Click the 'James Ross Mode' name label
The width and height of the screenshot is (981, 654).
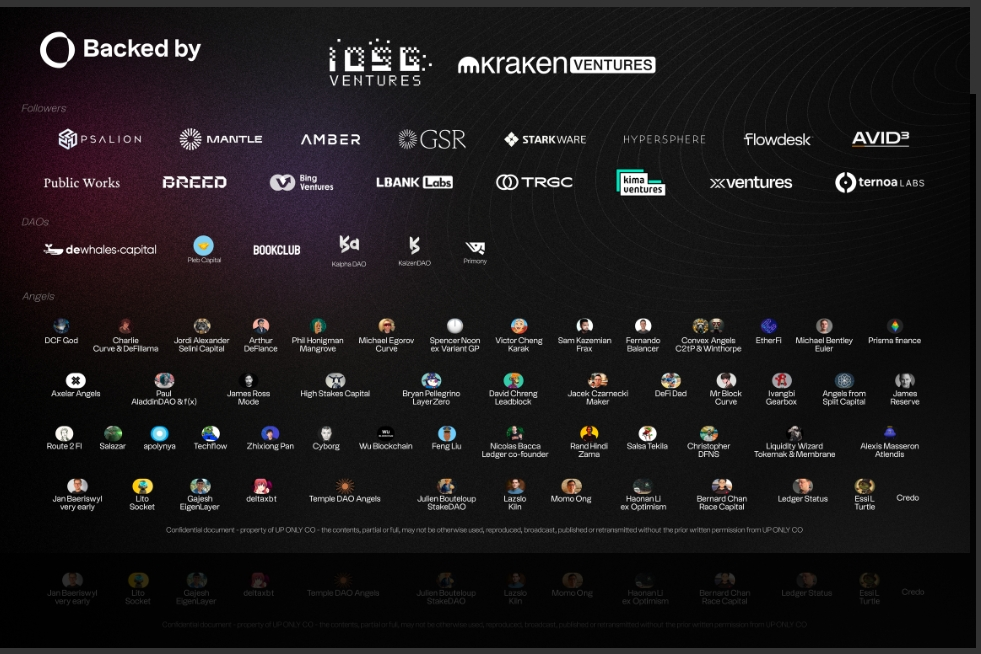[248, 397]
